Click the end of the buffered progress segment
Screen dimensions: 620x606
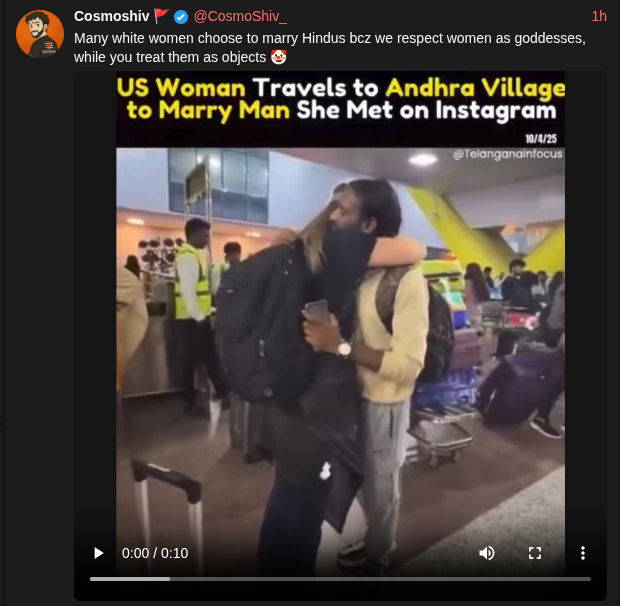pos(169,579)
